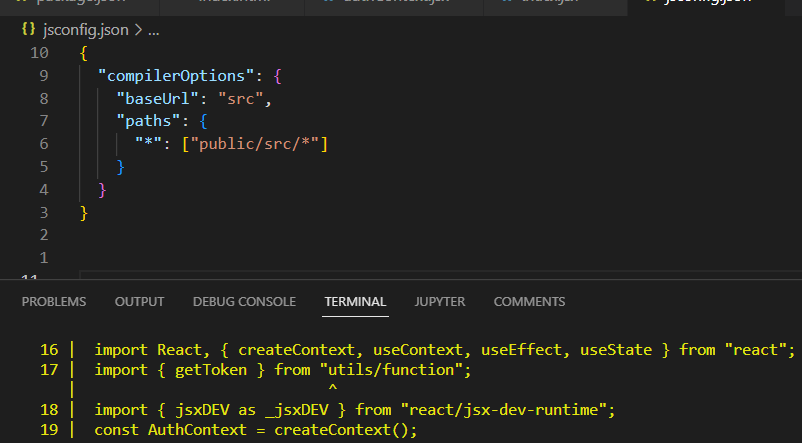Switch to the COMMENTS panel tab
802x443 pixels.
[529, 301]
